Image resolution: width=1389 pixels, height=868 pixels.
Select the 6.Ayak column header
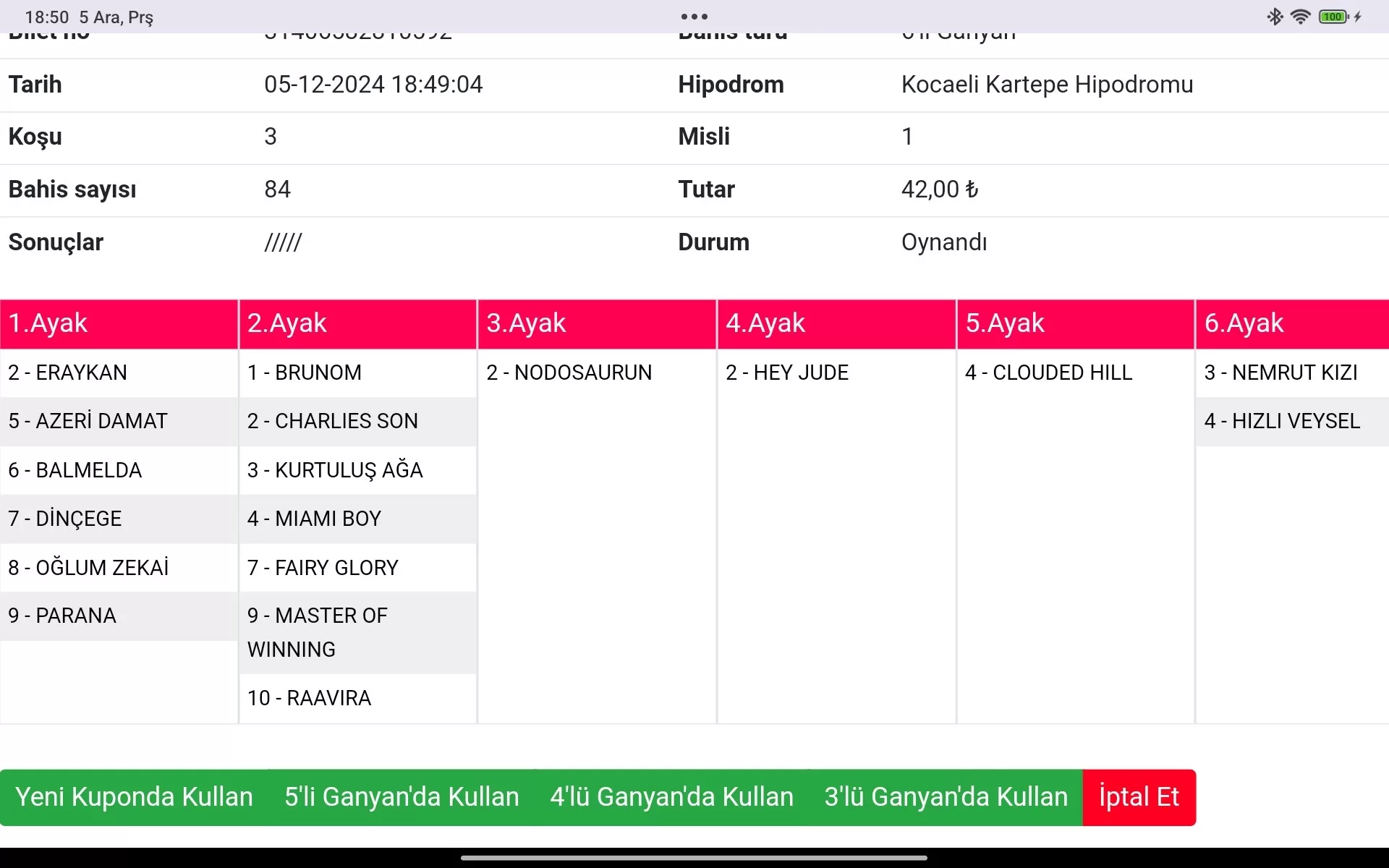tap(1291, 323)
